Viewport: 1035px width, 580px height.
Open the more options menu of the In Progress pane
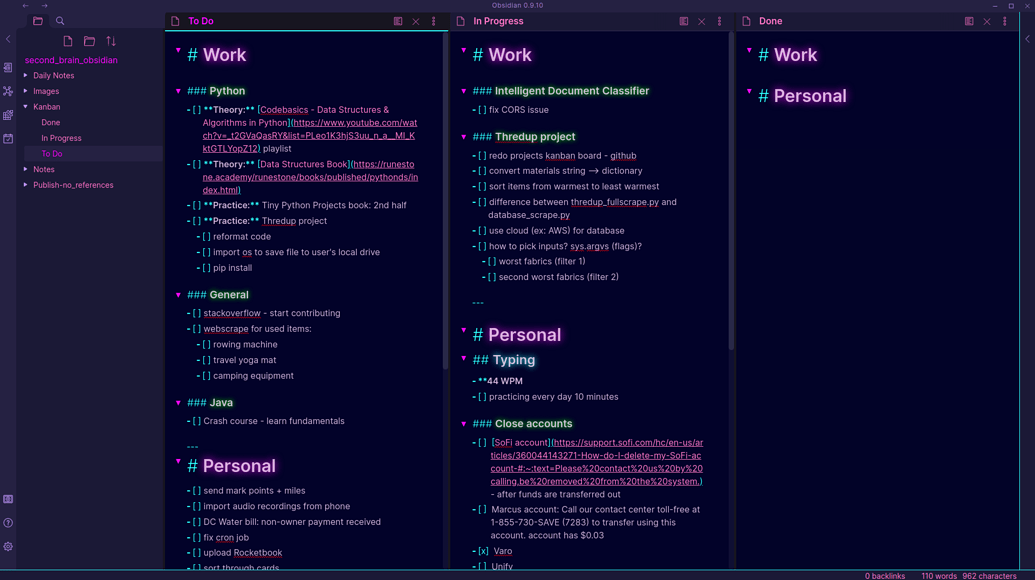point(718,20)
